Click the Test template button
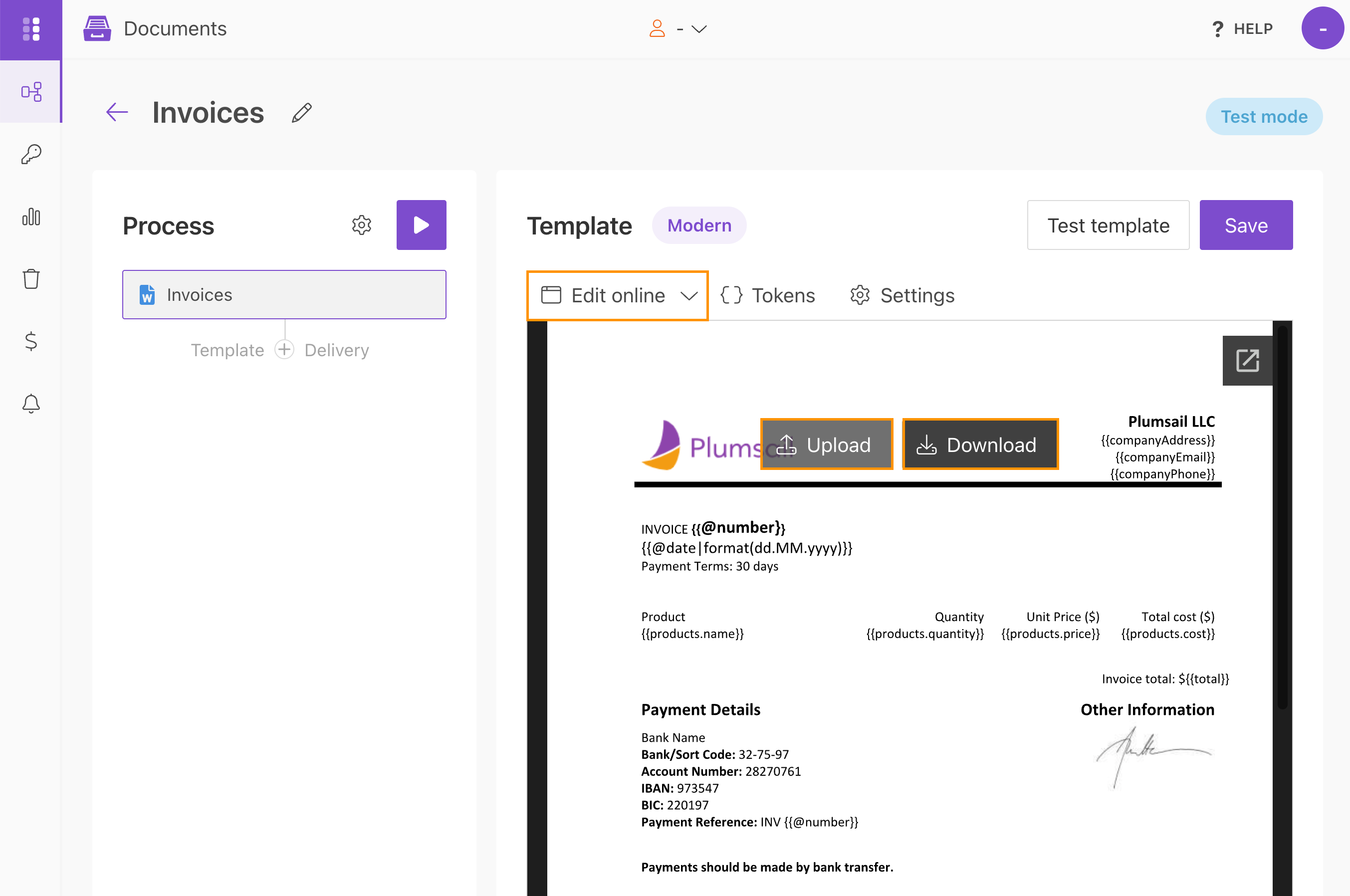This screenshot has width=1350, height=896. [1108, 225]
